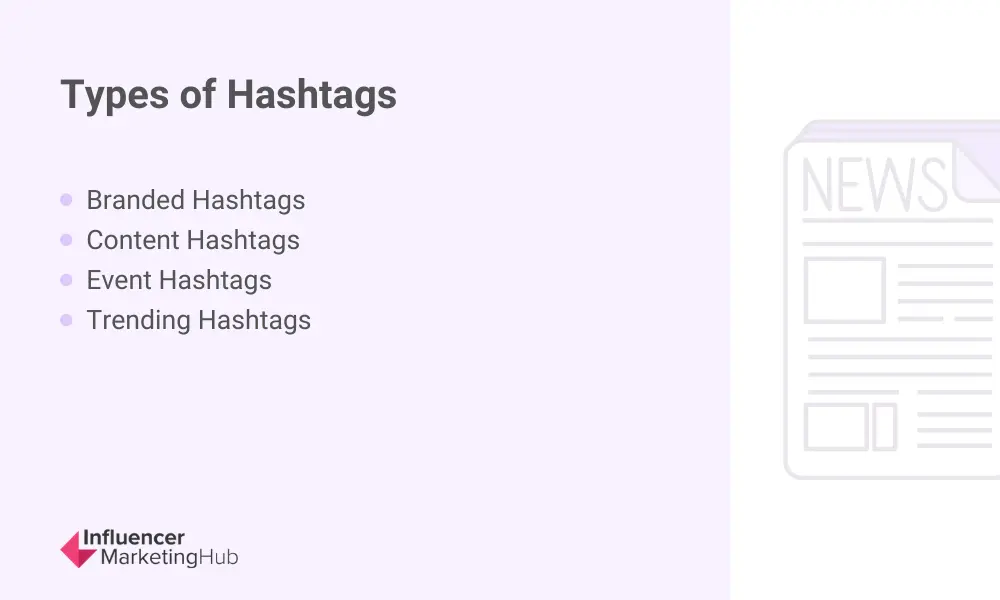Open the Trending Hashtags list item
The width and height of the screenshot is (1000, 600).
point(199,320)
